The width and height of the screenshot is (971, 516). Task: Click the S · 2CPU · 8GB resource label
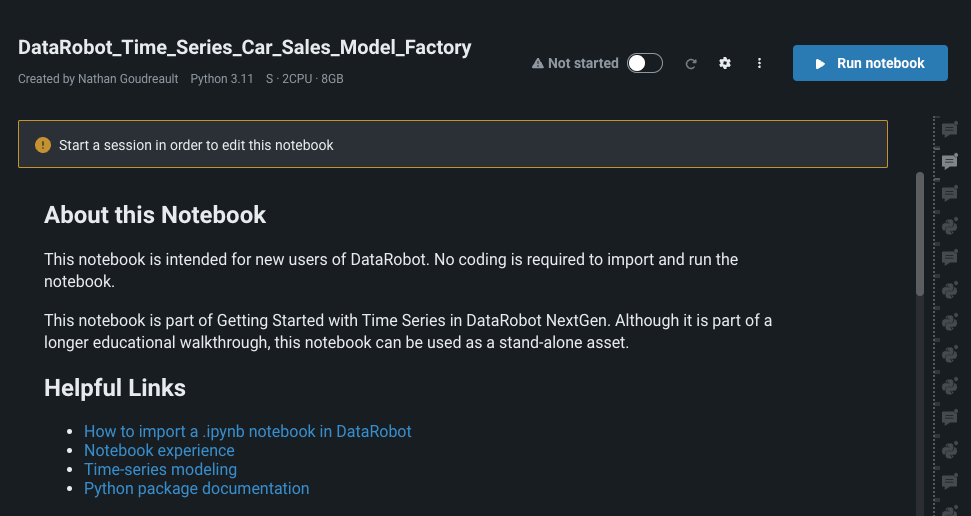pyautogui.click(x=304, y=78)
